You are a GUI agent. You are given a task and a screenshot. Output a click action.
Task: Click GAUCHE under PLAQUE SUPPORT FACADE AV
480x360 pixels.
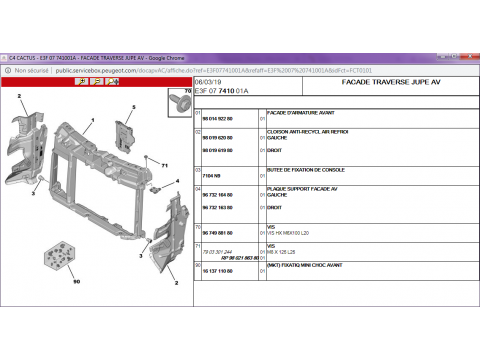[x=277, y=195]
